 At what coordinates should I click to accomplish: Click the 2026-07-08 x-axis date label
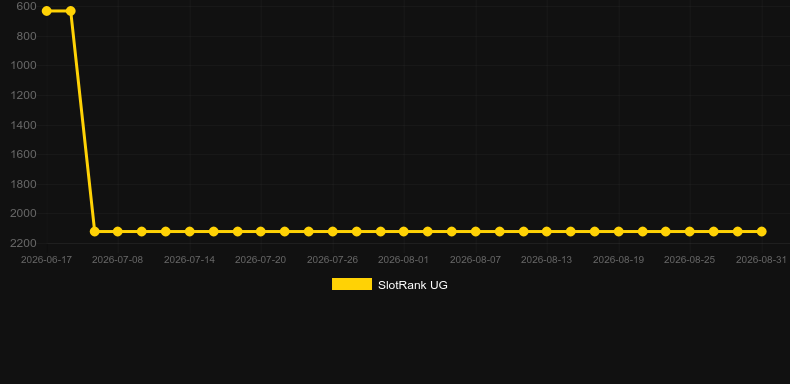(117, 260)
